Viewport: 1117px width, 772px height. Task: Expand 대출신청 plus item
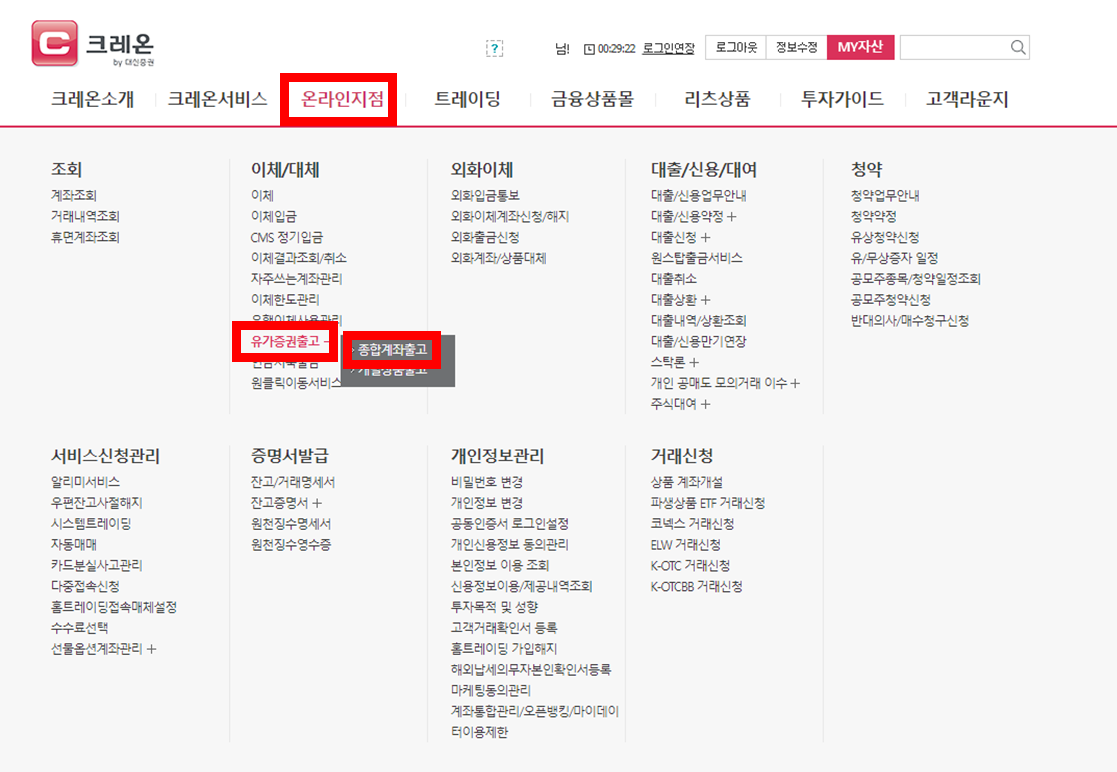pyautogui.click(x=680, y=237)
